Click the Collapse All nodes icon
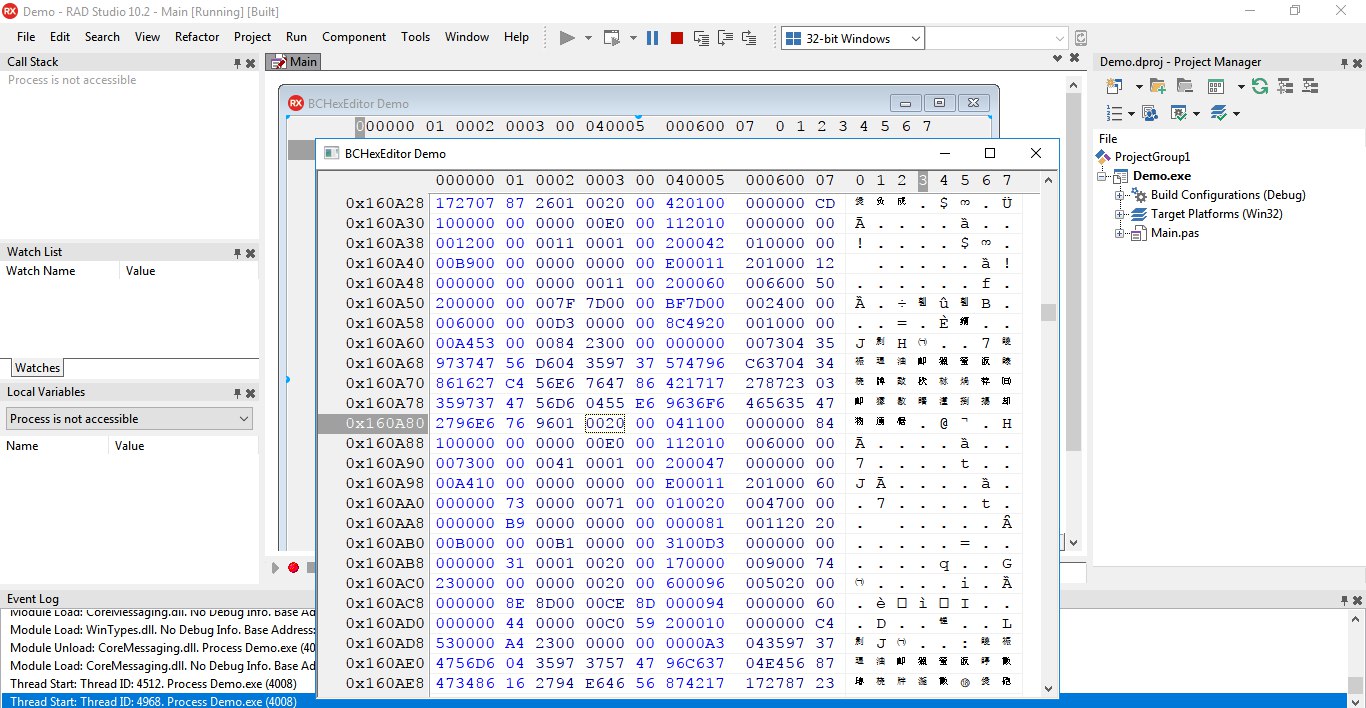This screenshot has height=708, width=1366. coord(1309,87)
